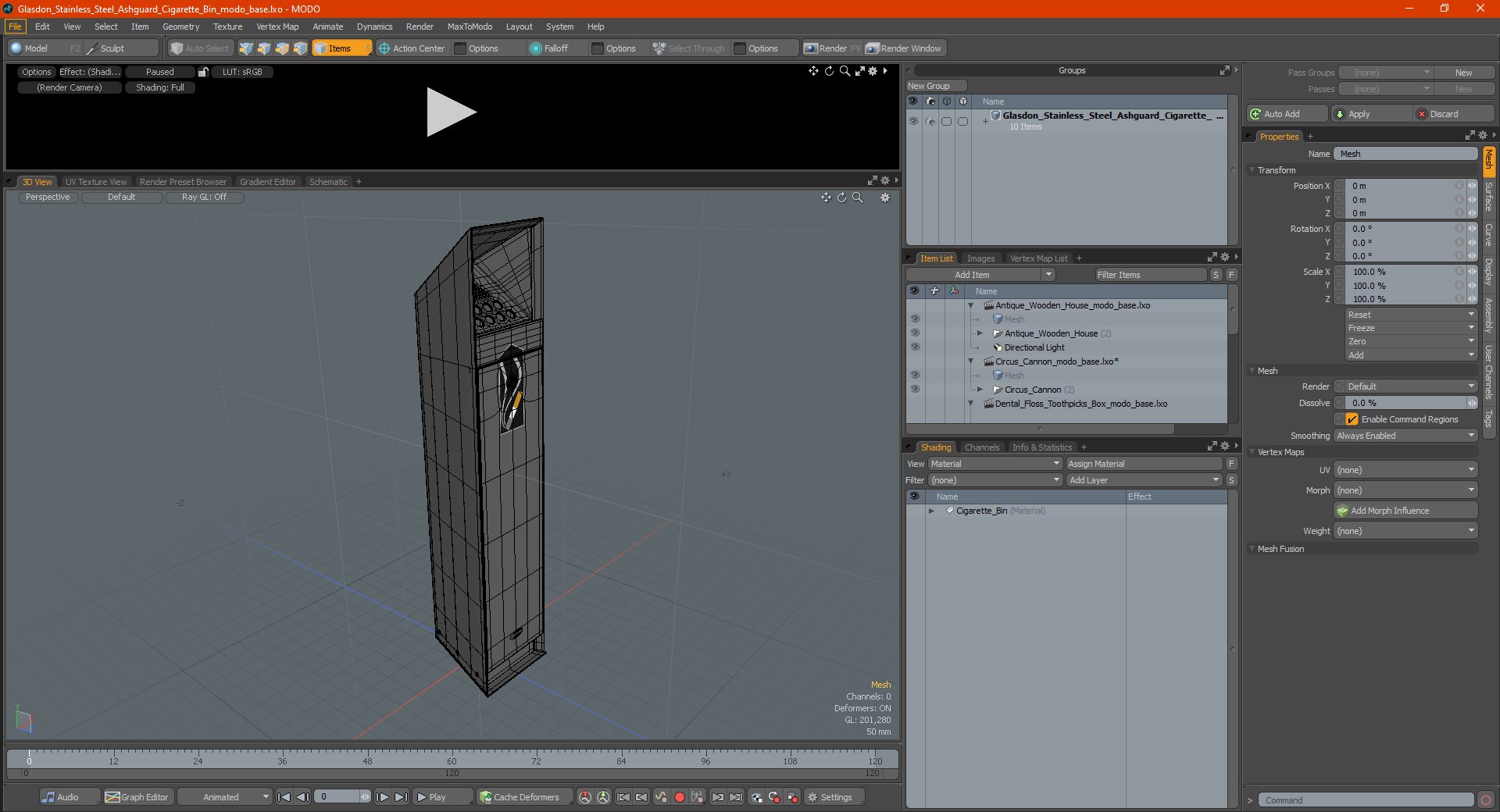Screen dimensions: 1500x812
Task: Step to previous frame
Action: click(x=303, y=797)
